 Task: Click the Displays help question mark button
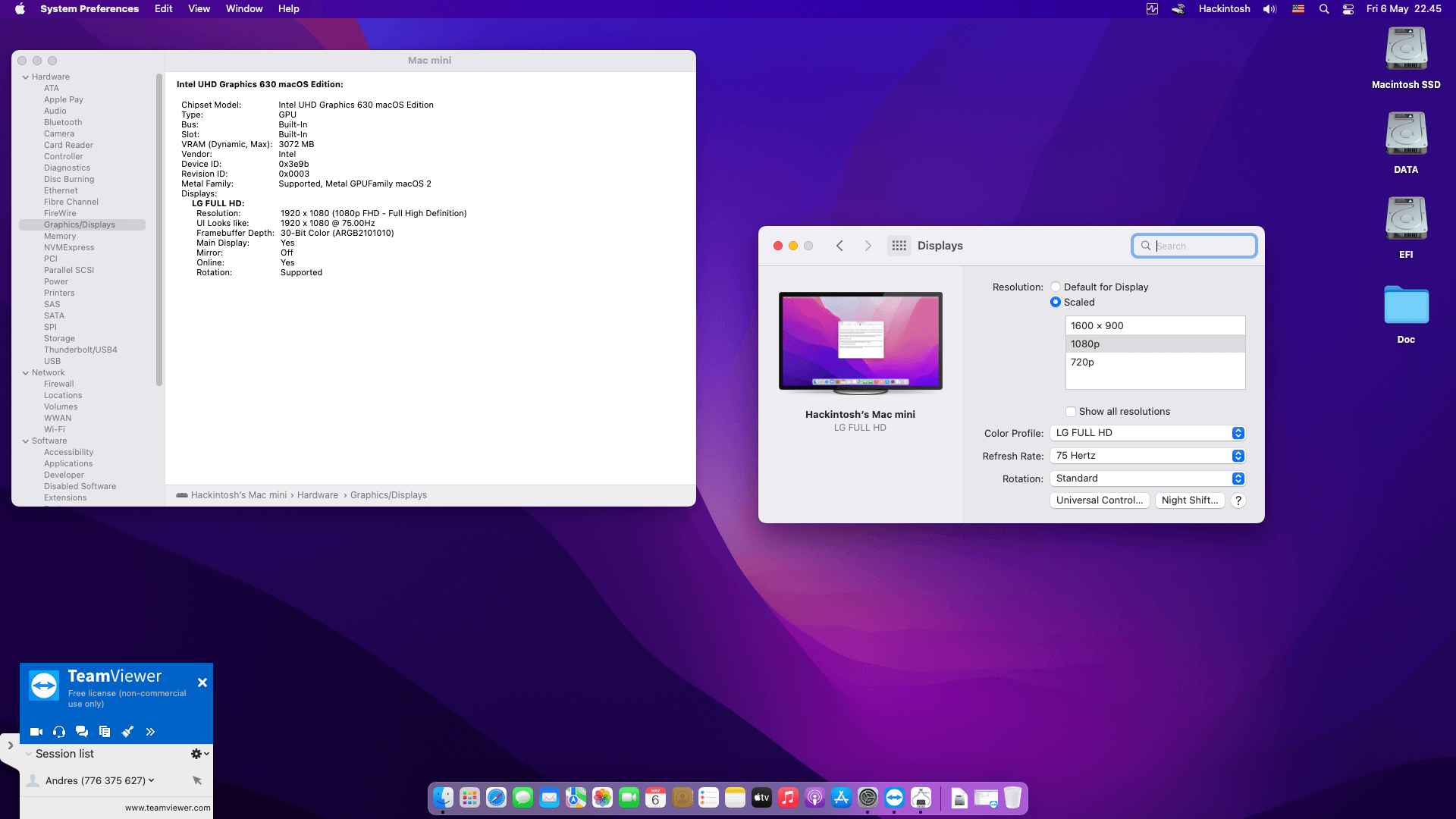(x=1238, y=500)
